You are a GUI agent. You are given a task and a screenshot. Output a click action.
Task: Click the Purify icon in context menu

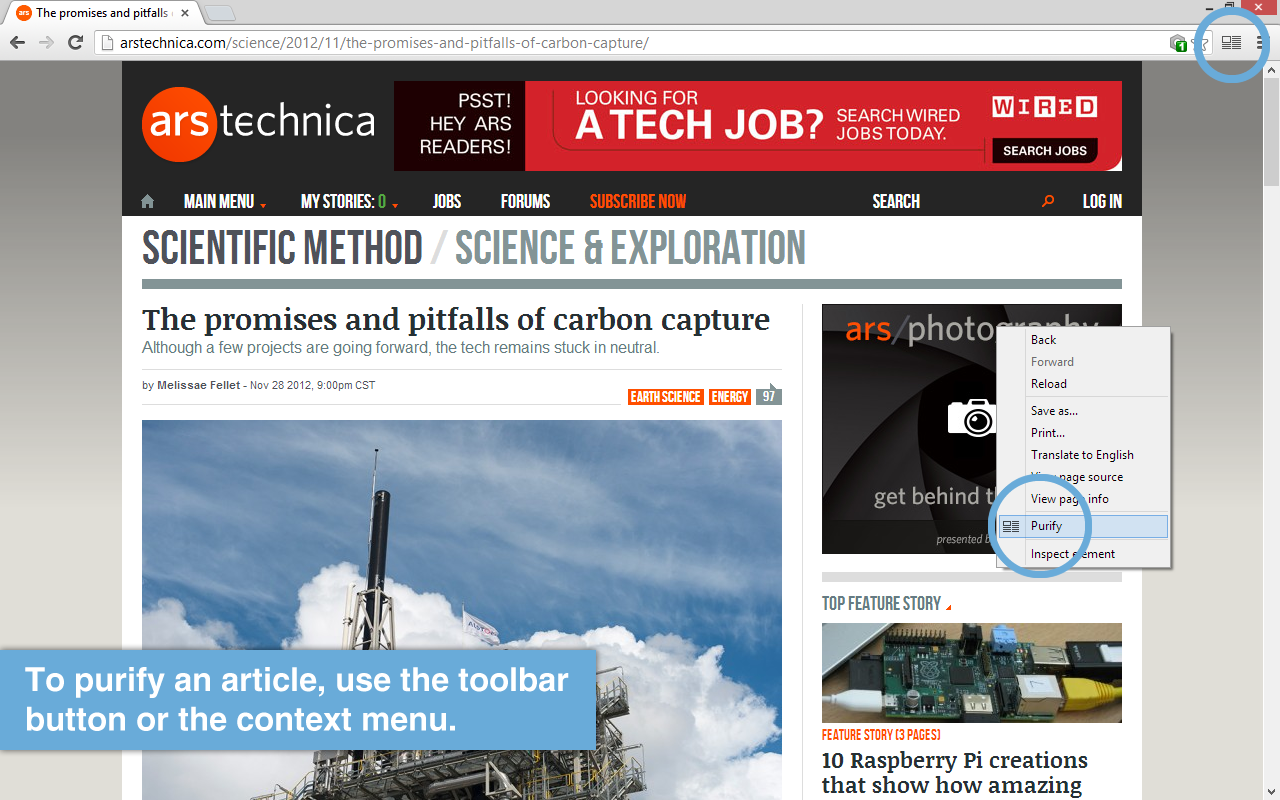tap(1011, 526)
